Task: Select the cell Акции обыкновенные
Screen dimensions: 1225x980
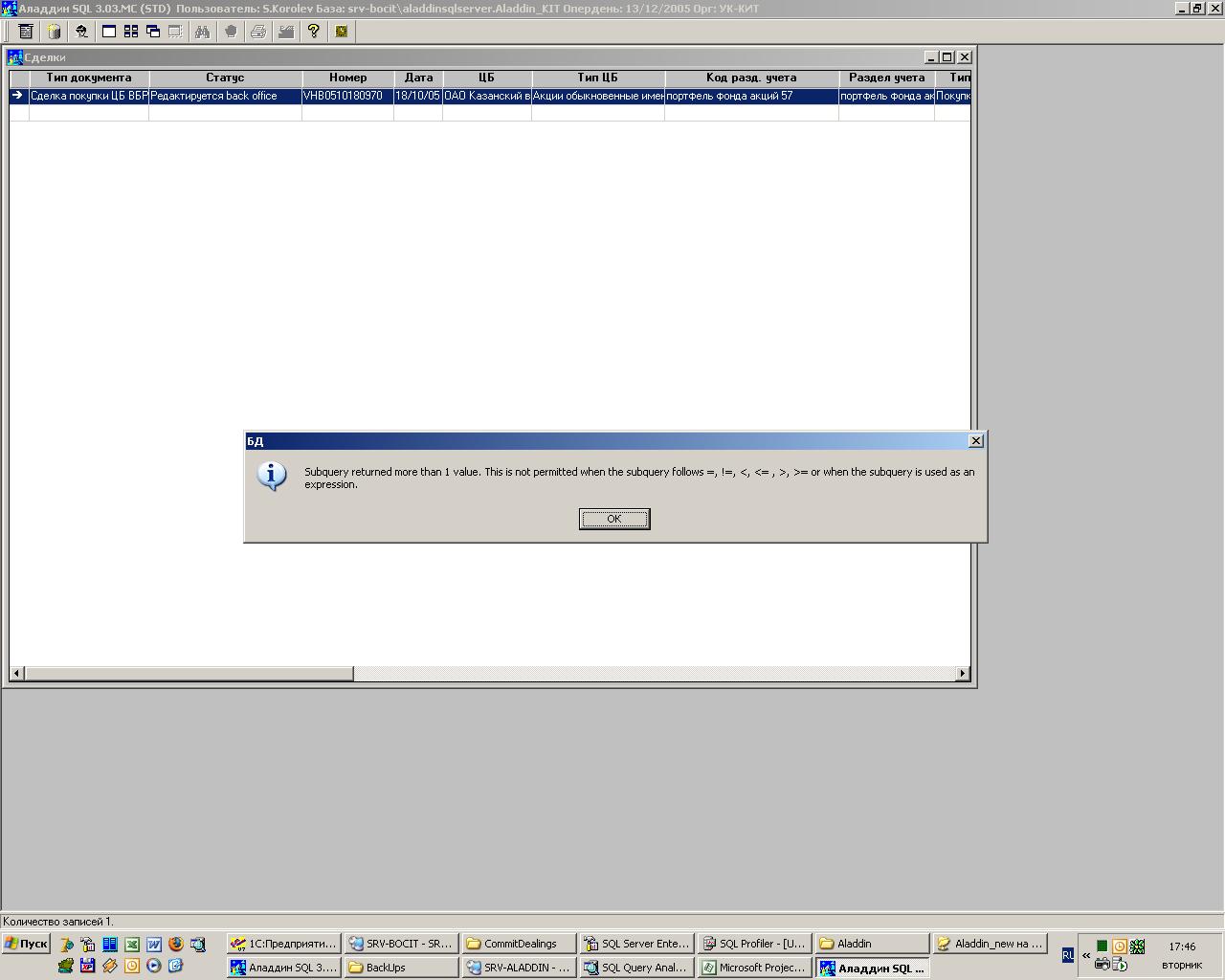Action: [597, 96]
